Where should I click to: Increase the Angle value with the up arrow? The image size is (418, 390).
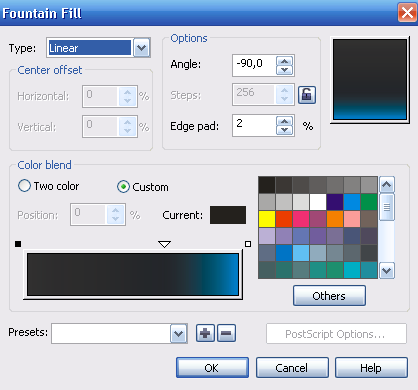tap(284, 61)
